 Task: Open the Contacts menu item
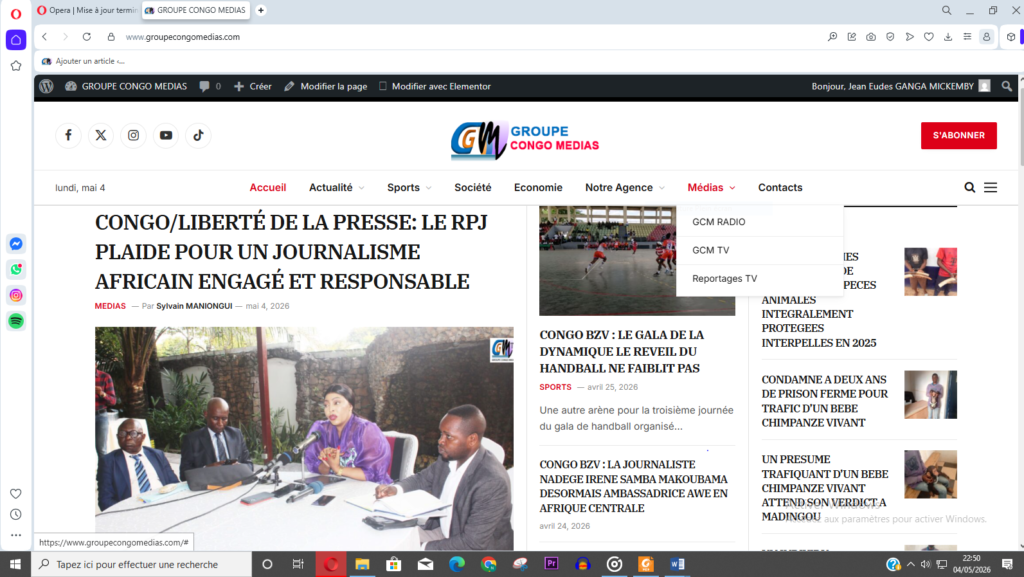coord(780,187)
